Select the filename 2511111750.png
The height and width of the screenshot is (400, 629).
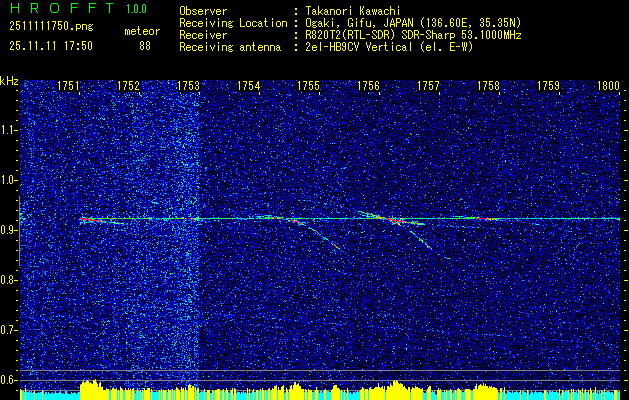coord(51,27)
